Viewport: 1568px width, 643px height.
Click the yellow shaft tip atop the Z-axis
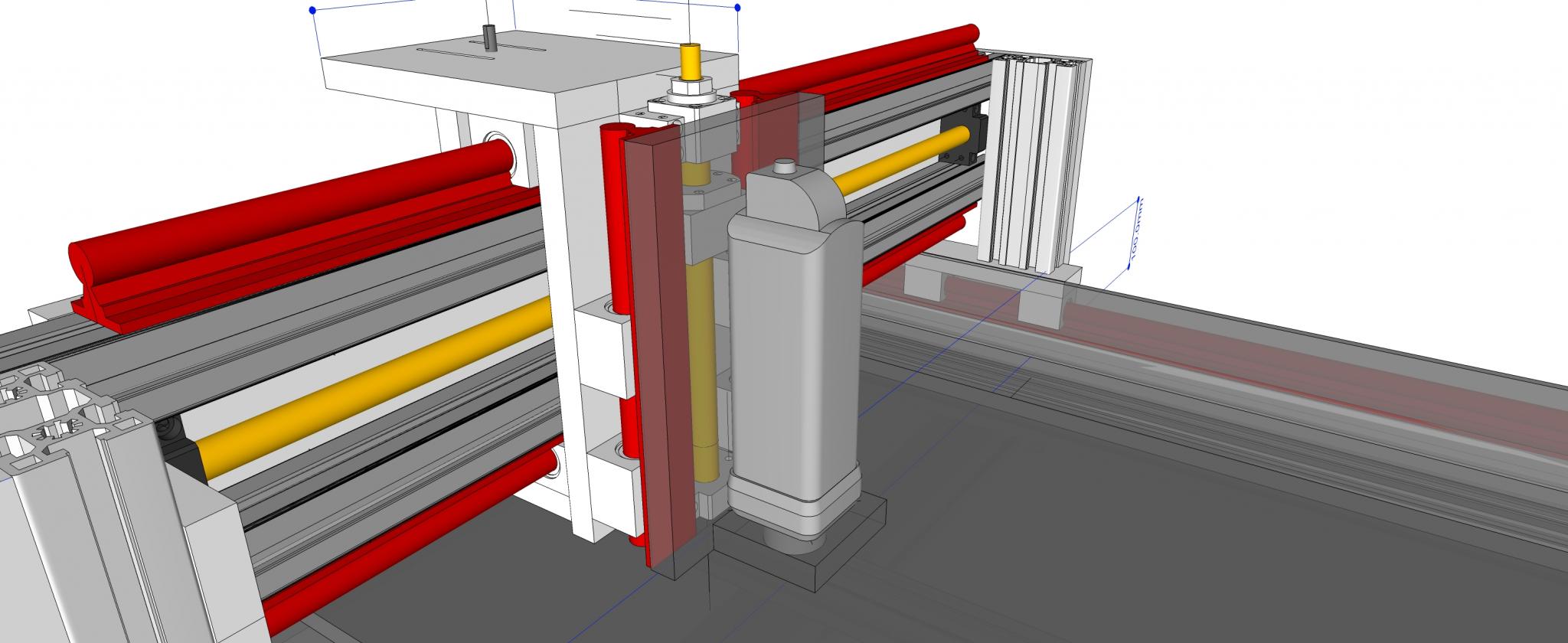(691, 63)
